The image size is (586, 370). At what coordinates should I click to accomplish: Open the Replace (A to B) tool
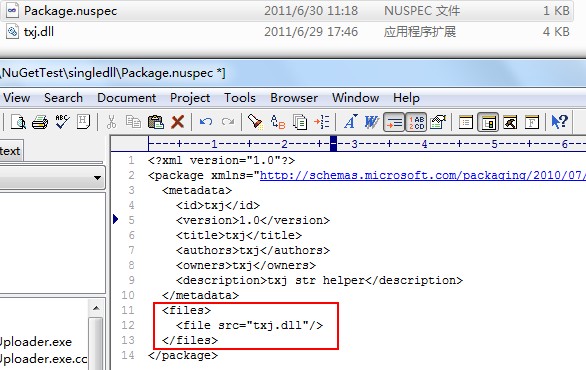pyautogui.click(x=278, y=122)
